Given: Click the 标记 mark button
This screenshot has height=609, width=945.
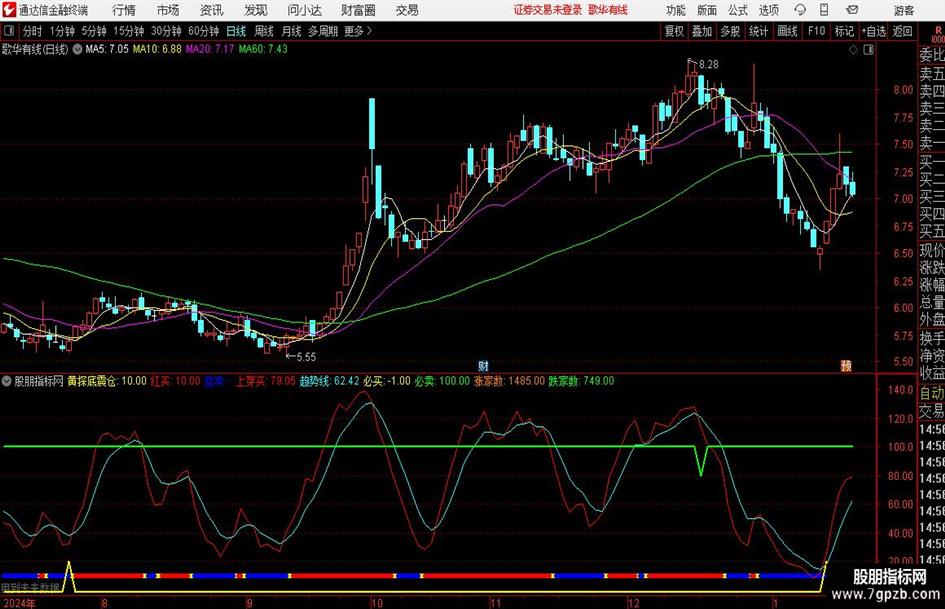Looking at the screenshot, I should [x=844, y=31].
